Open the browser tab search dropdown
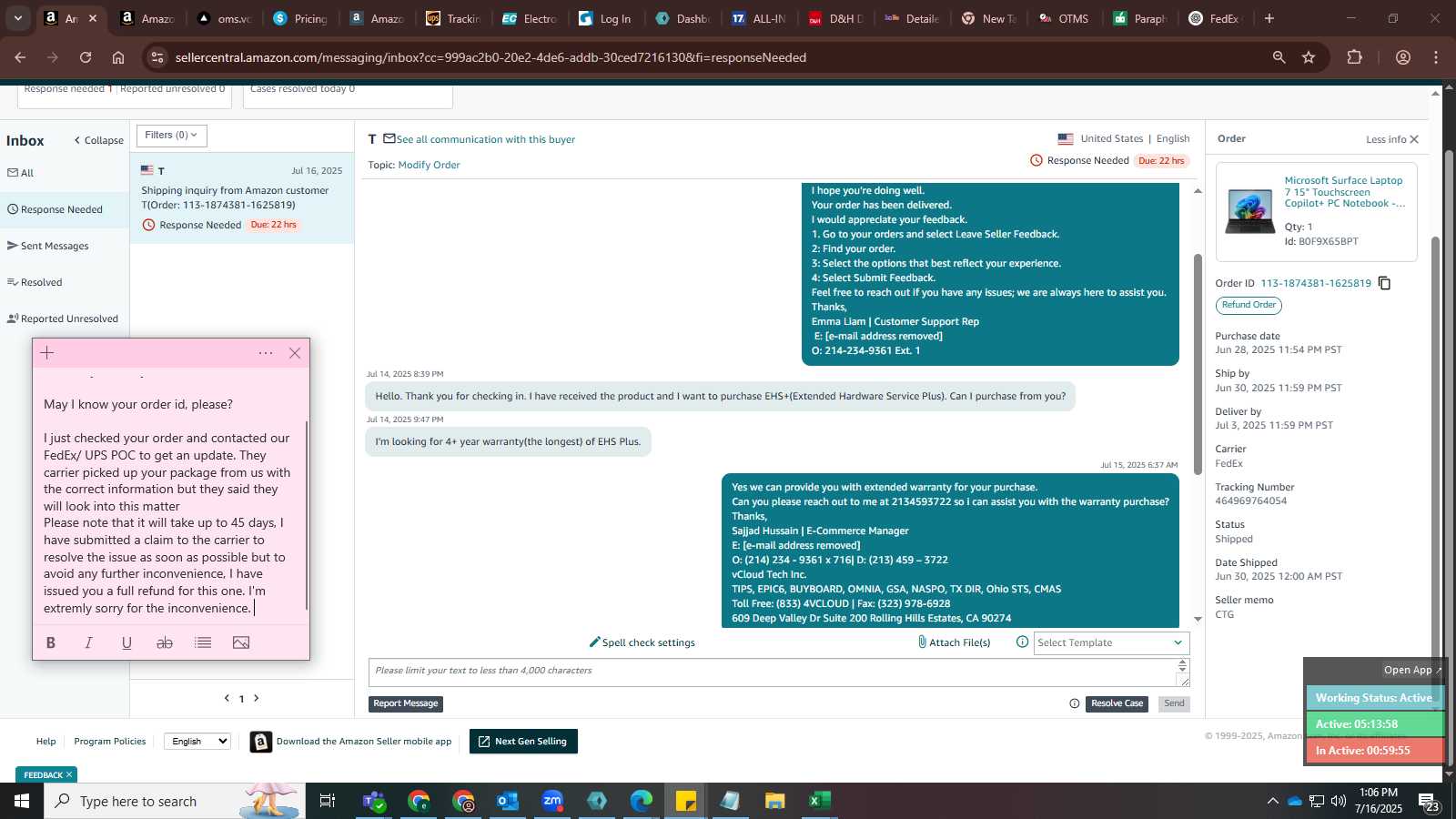This screenshot has width=1456, height=819. [x=17, y=18]
